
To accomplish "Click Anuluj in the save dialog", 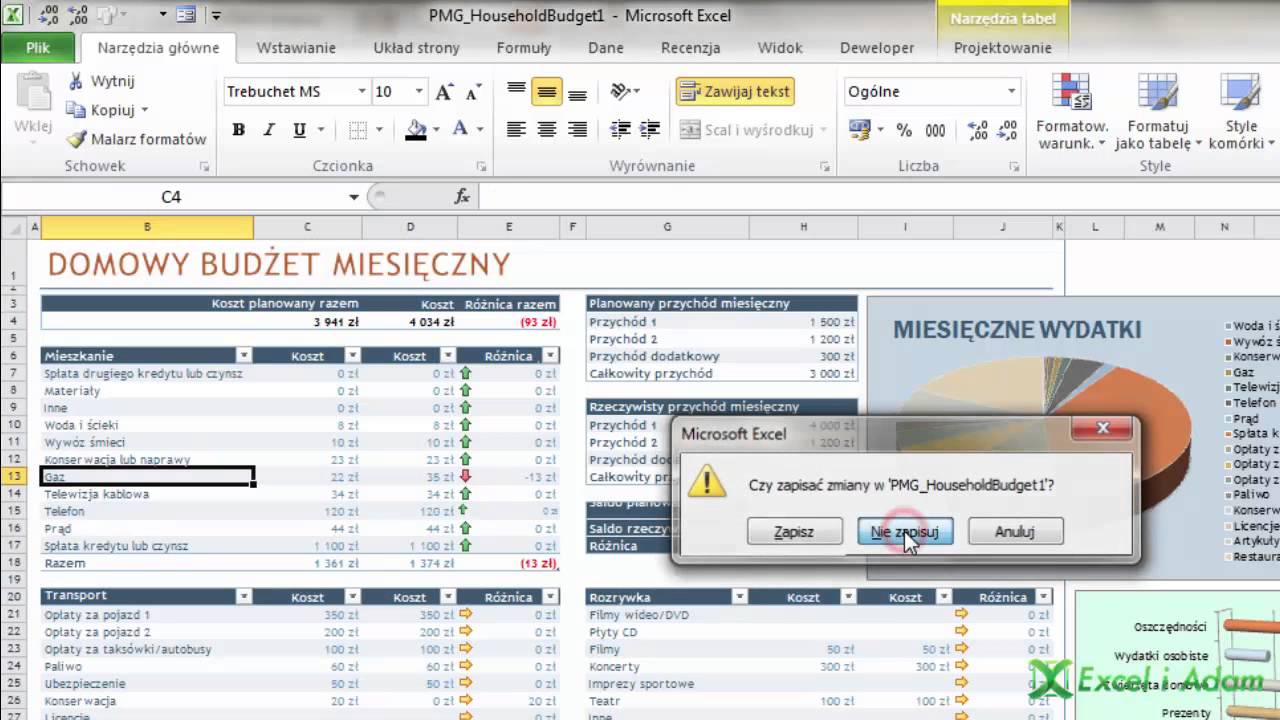I will 1015,532.
